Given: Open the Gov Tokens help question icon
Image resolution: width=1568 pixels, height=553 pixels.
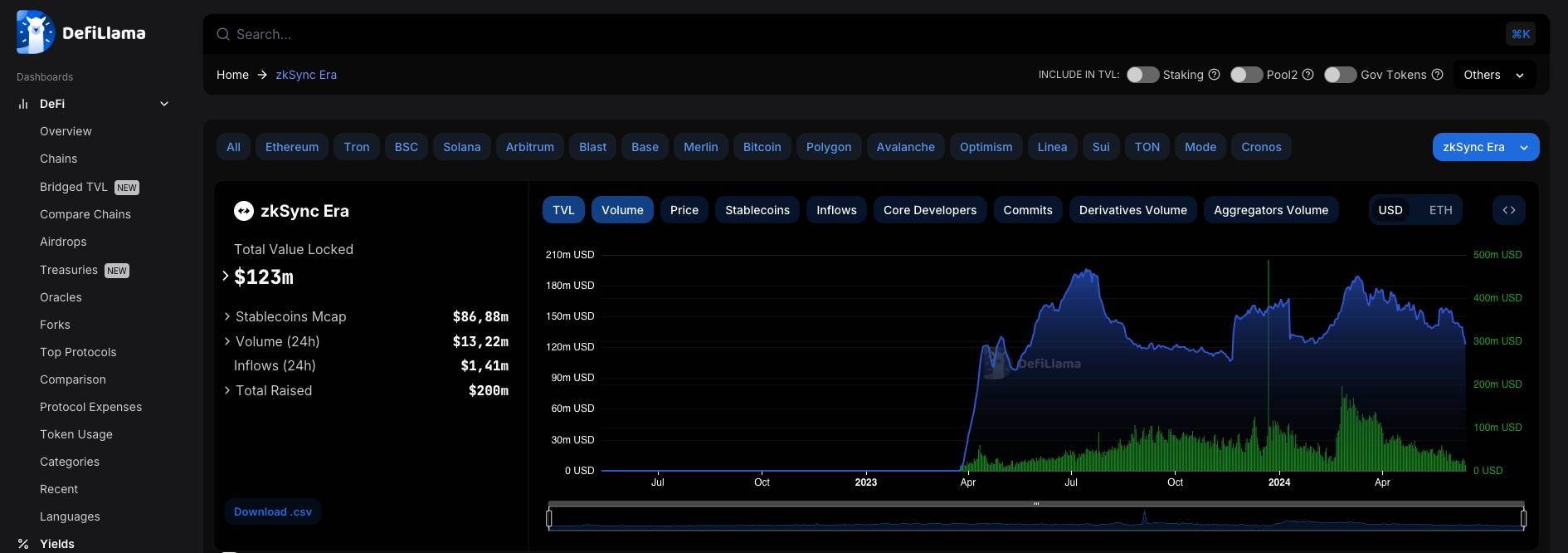Looking at the screenshot, I should coord(1437,75).
